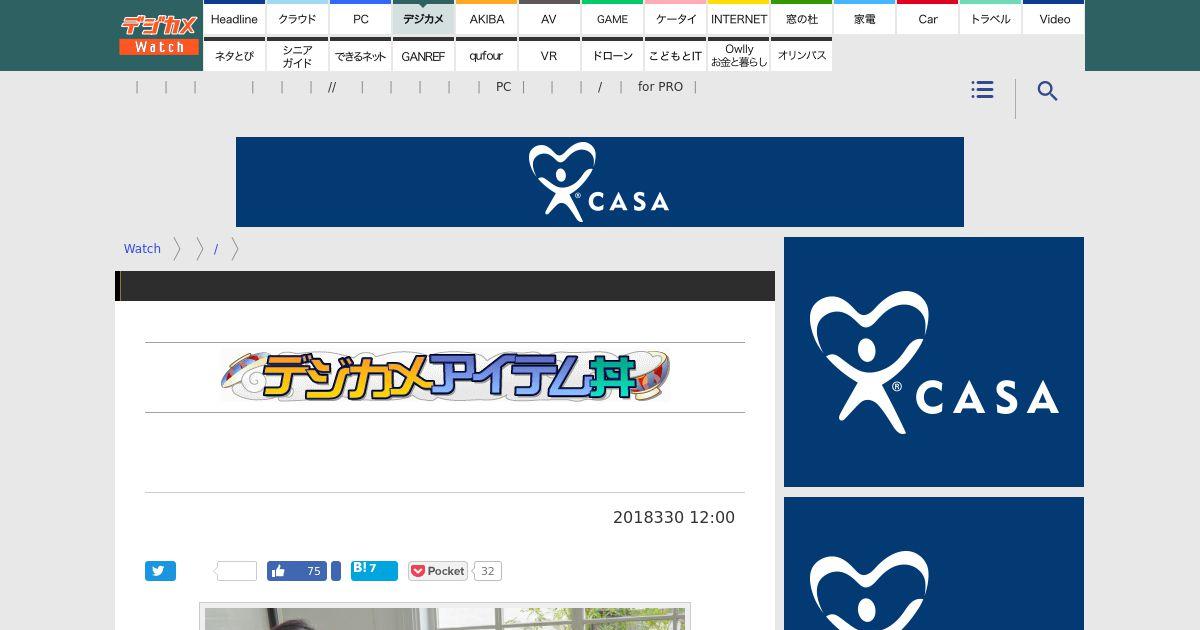Open the ドローン tab
The height and width of the screenshot is (630, 1200).
click(612, 55)
